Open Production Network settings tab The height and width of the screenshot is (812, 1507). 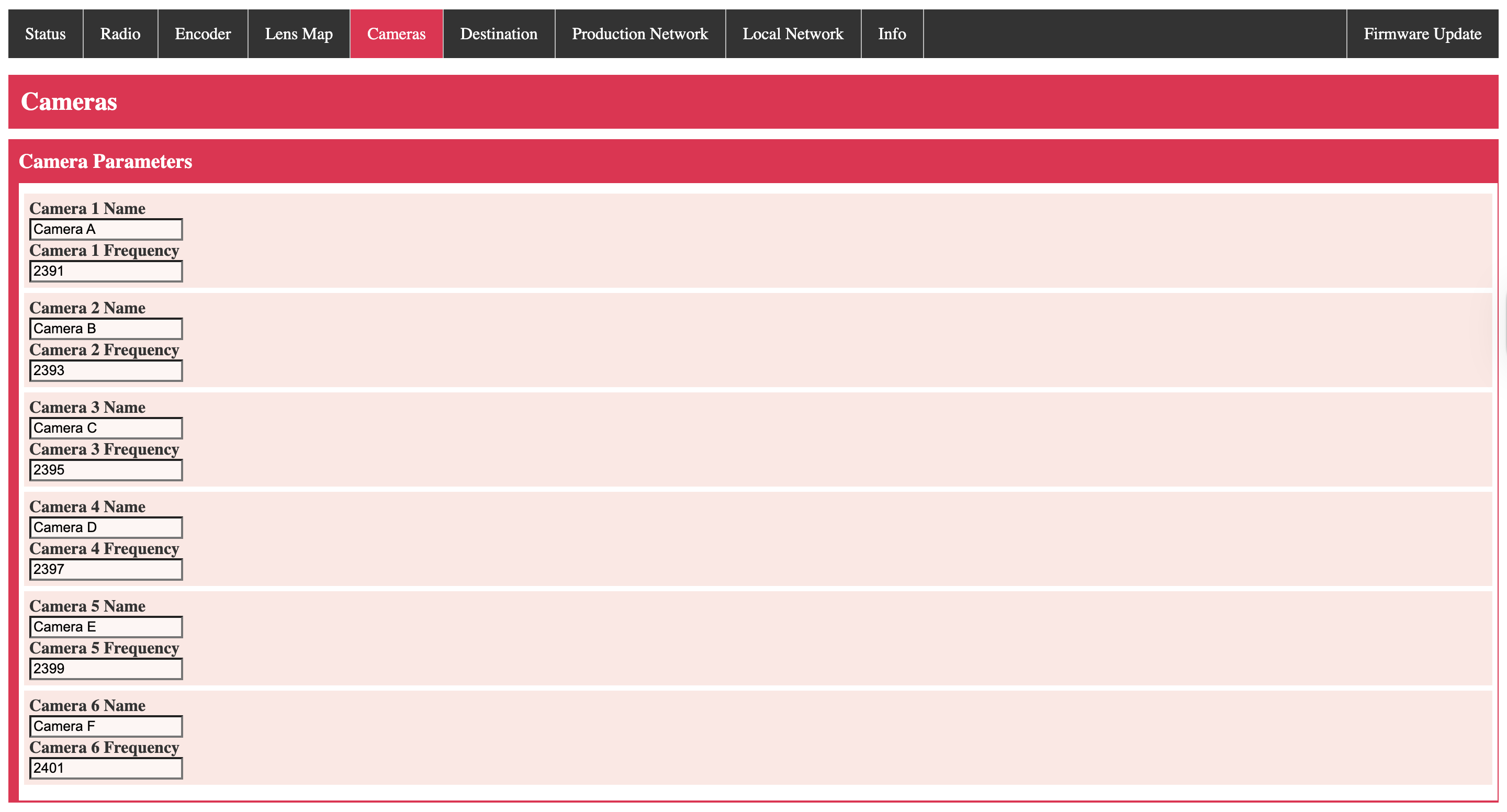[639, 34]
